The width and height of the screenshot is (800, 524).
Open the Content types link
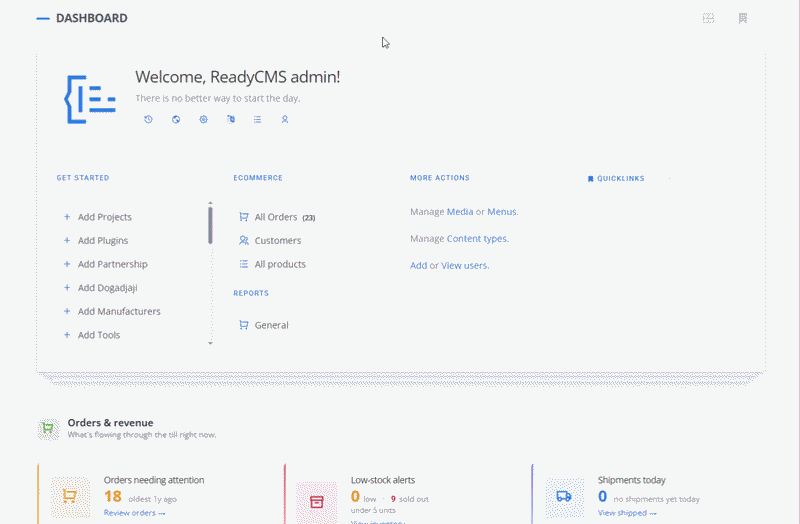(477, 239)
